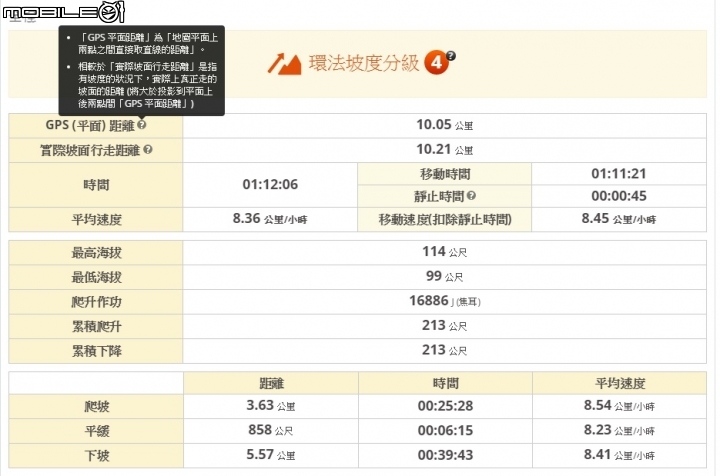The height and width of the screenshot is (476, 720).
Task: Click the 下坡 row label
Action: click(96, 456)
